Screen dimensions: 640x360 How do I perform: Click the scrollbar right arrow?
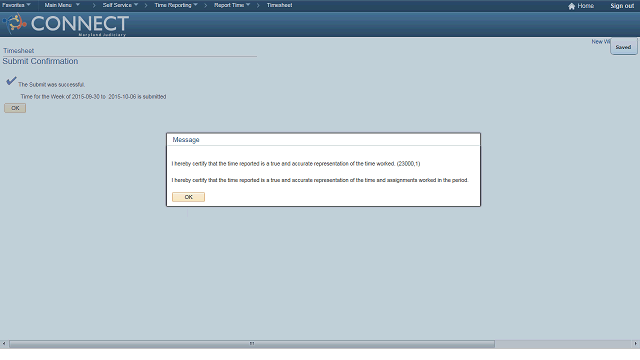click(x=636, y=344)
